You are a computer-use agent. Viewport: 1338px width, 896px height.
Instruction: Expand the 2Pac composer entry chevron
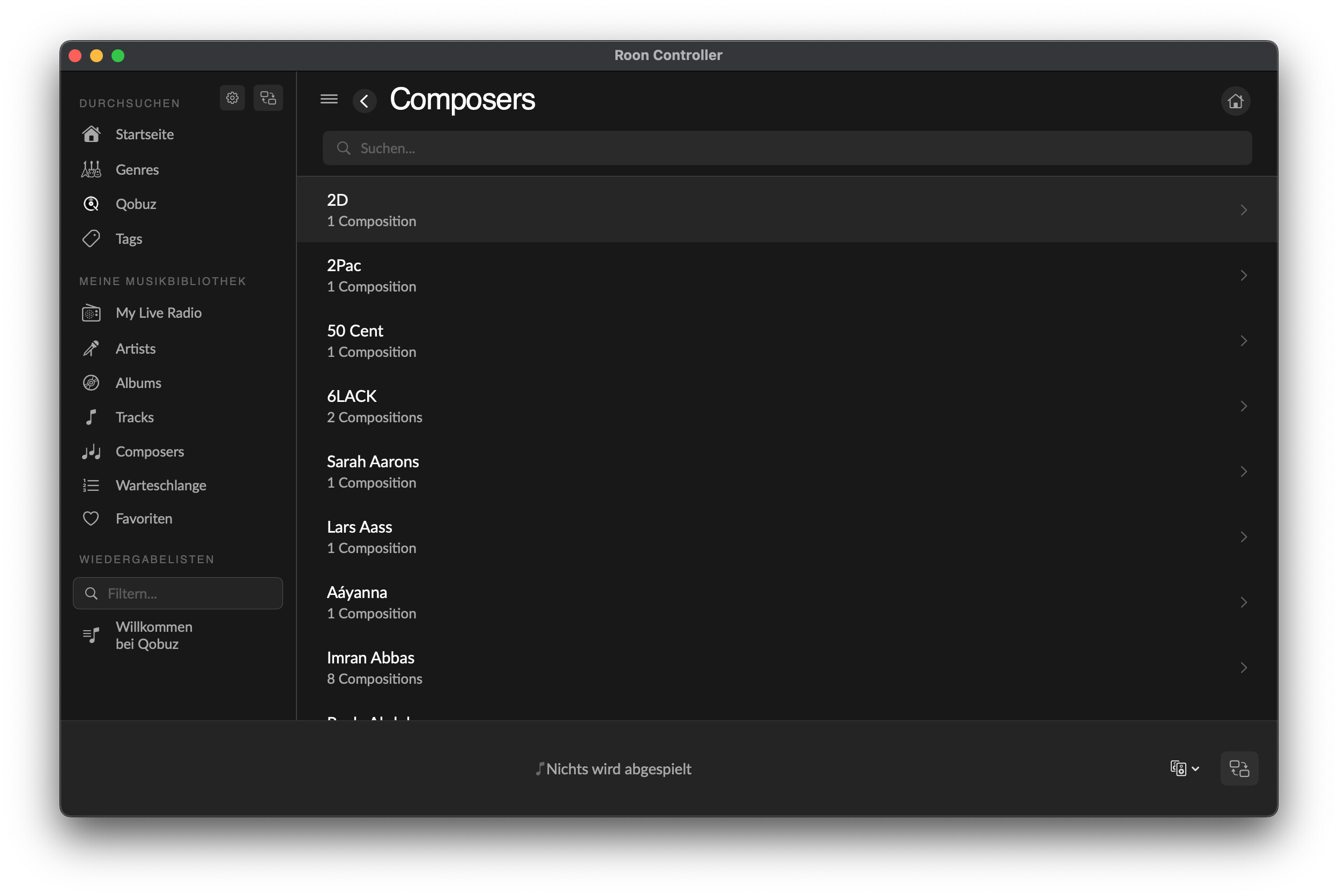(x=1243, y=275)
